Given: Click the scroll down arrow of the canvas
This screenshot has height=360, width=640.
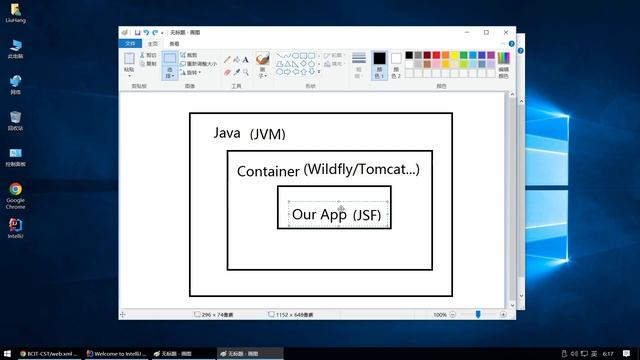Looking at the screenshot, I should [x=513, y=305].
